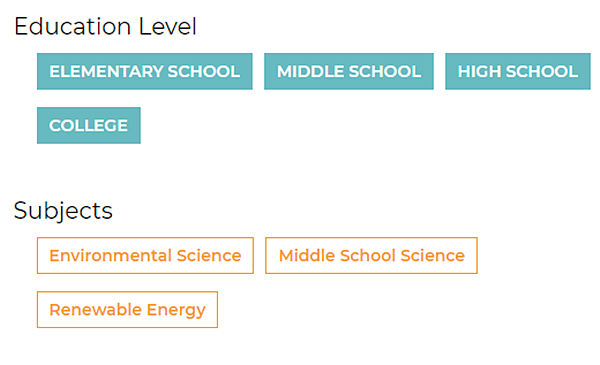
Task: Select the Middle School education level
Action: [x=349, y=71]
